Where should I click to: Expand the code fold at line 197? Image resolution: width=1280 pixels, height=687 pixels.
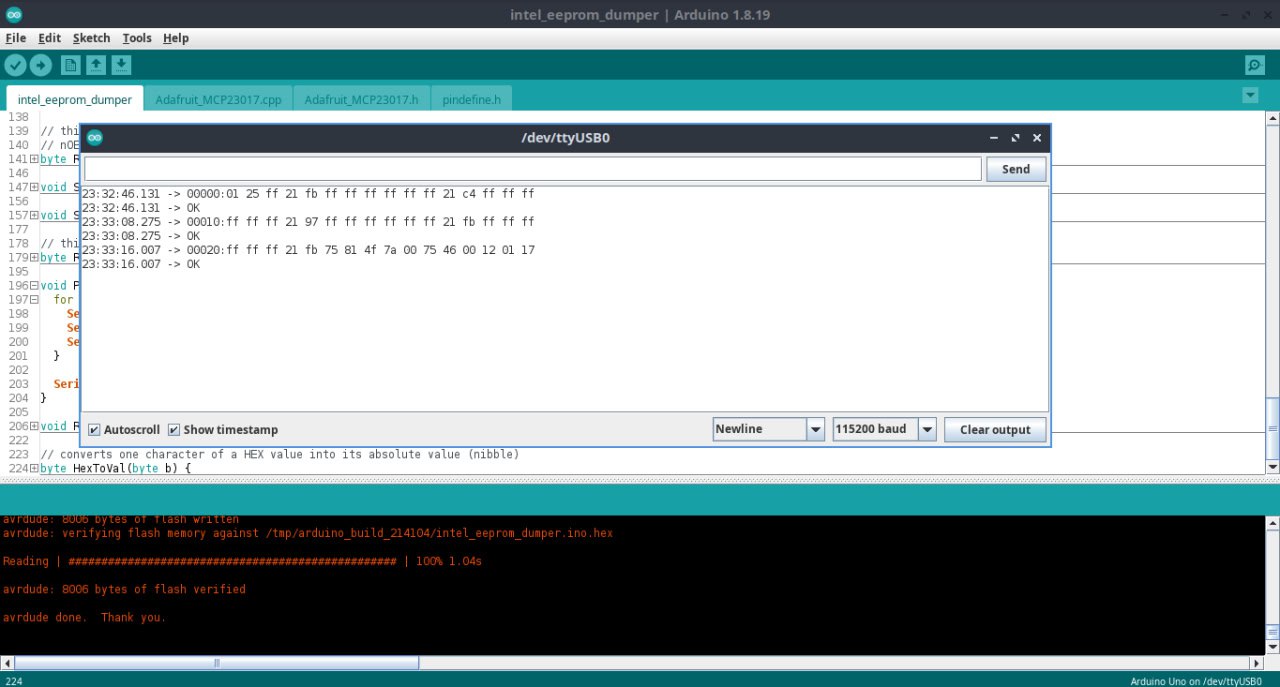tap(34, 300)
